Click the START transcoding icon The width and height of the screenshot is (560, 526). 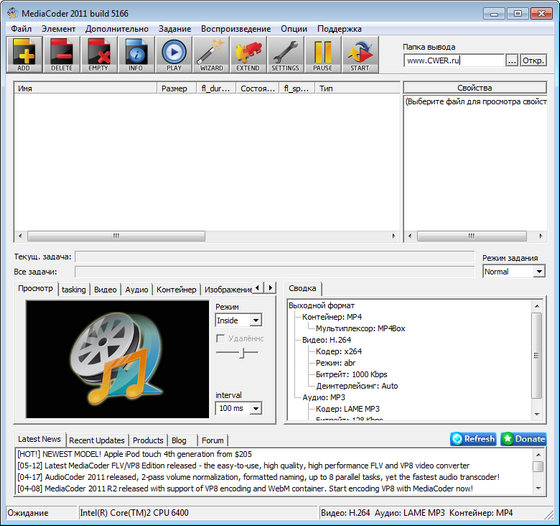[x=360, y=55]
